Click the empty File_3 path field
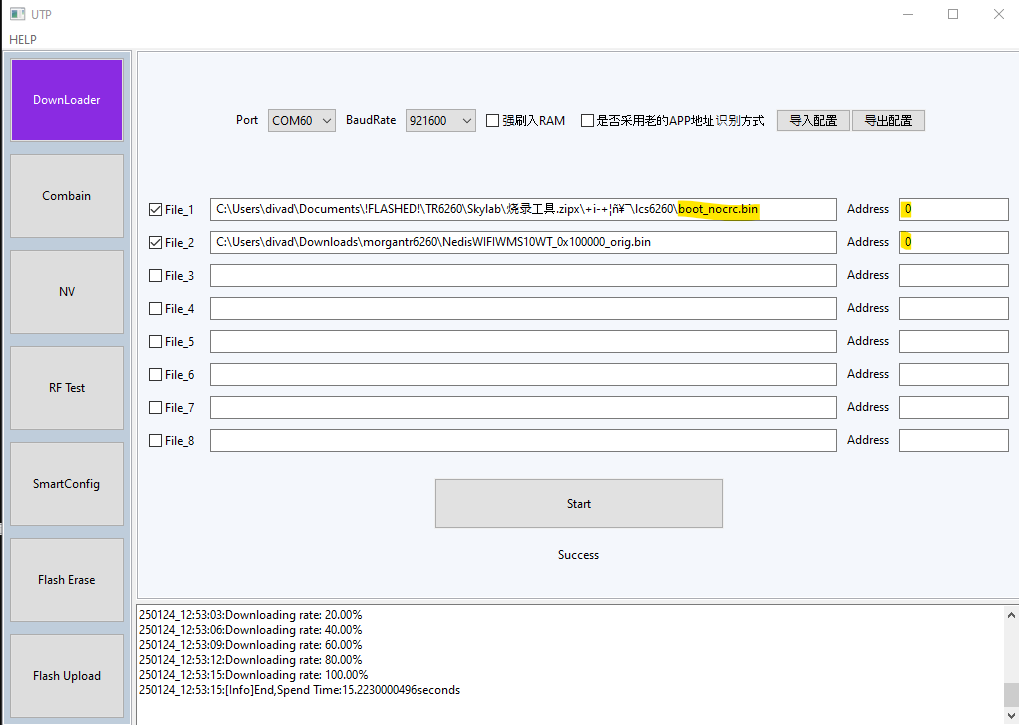Image resolution: width=1019 pixels, height=725 pixels. [x=523, y=275]
